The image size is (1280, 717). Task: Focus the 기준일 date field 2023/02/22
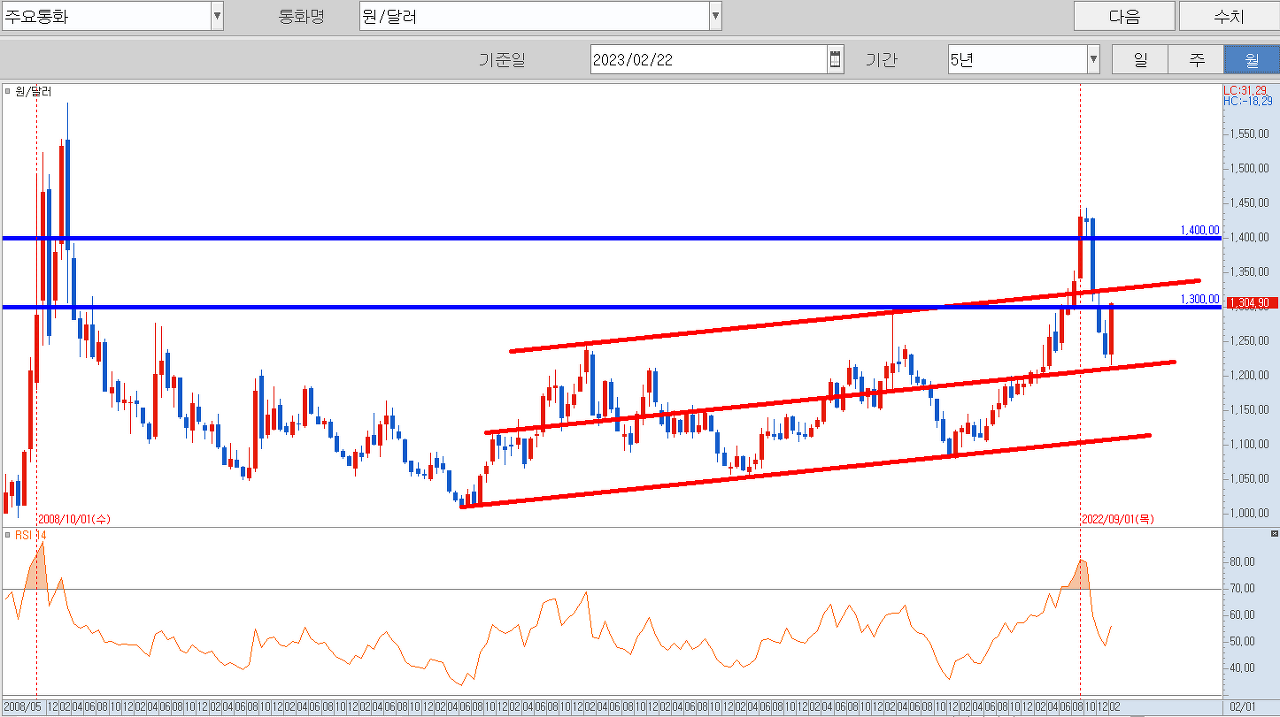[709, 59]
